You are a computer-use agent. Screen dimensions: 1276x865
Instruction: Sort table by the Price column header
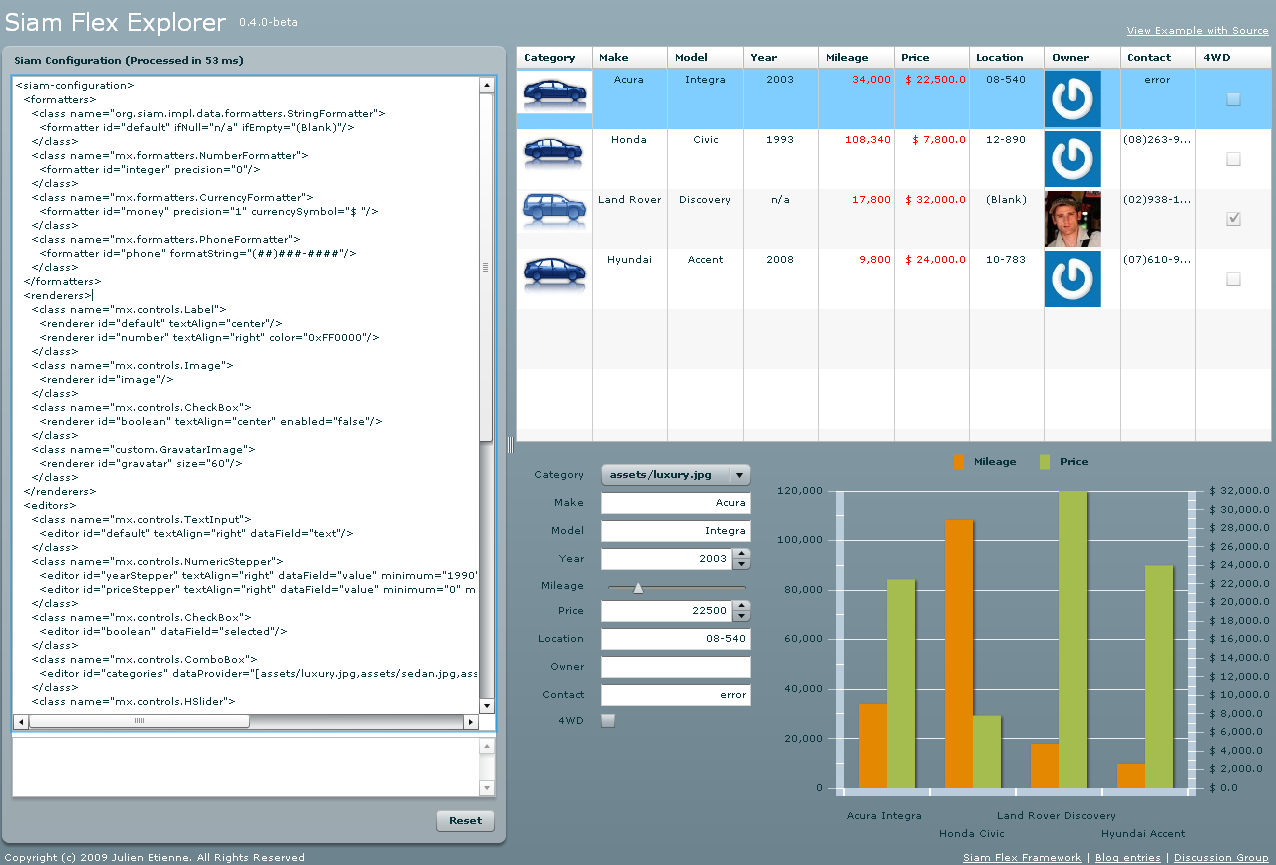tap(932, 58)
